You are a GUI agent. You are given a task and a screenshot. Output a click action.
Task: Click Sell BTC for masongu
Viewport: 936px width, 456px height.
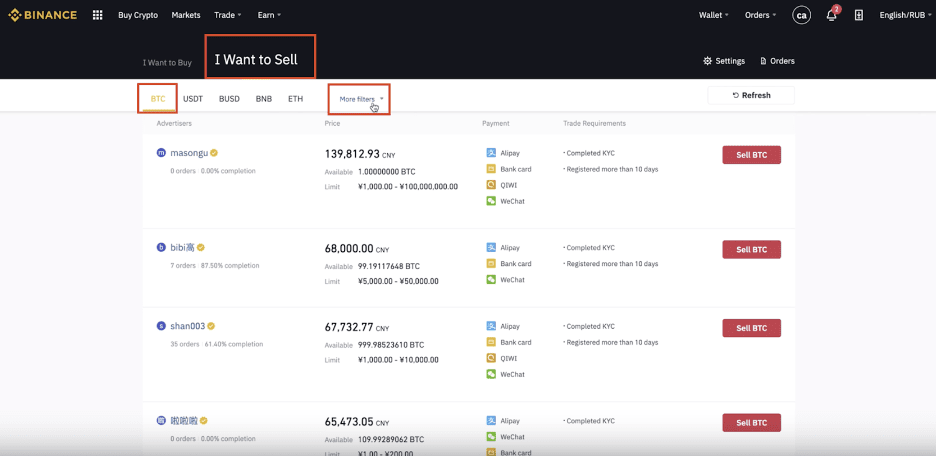tap(752, 155)
